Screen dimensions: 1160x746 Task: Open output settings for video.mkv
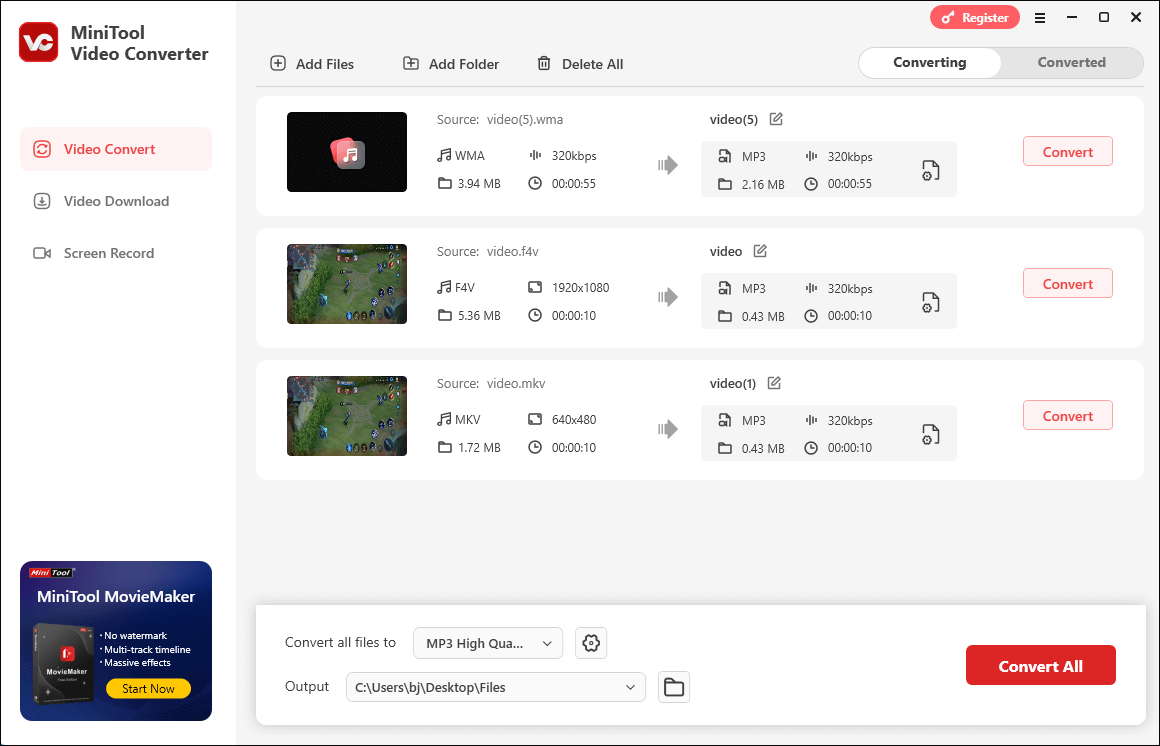pyautogui.click(x=931, y=434)
